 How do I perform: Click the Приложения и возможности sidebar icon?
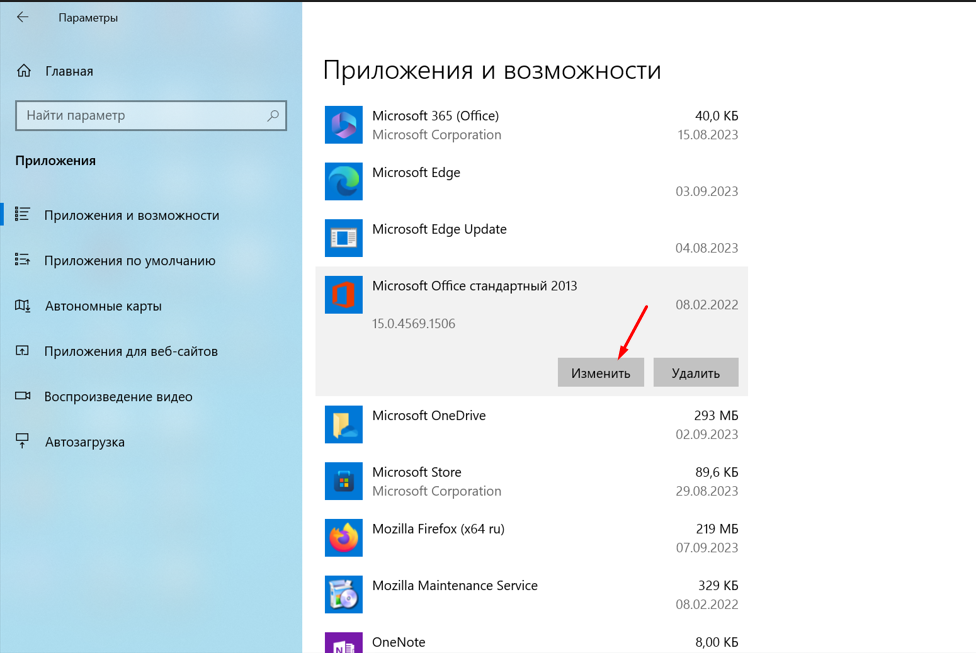[22, 215]
